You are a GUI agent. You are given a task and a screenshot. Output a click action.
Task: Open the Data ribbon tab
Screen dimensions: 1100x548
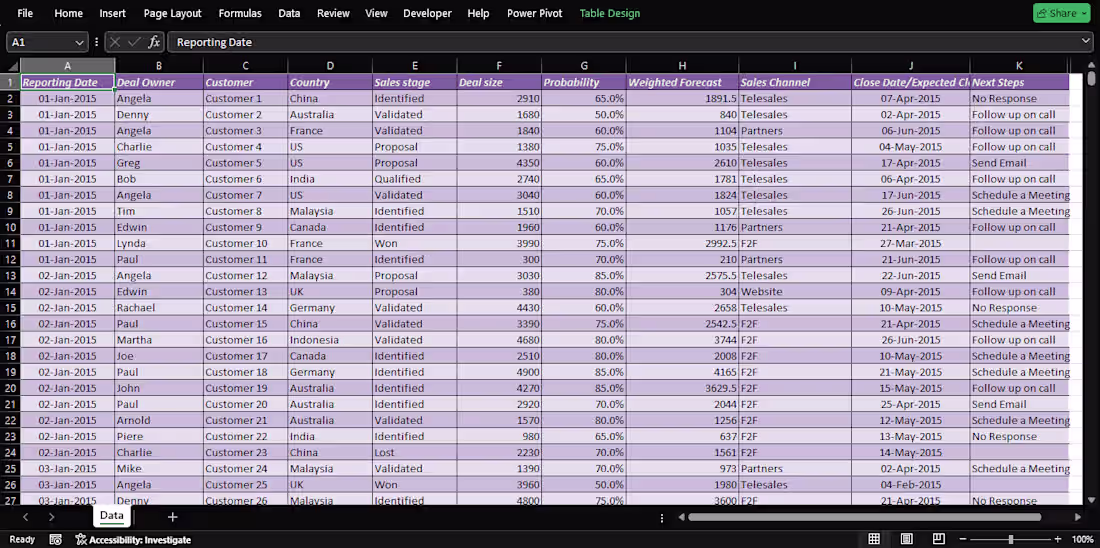coord(289,13)
